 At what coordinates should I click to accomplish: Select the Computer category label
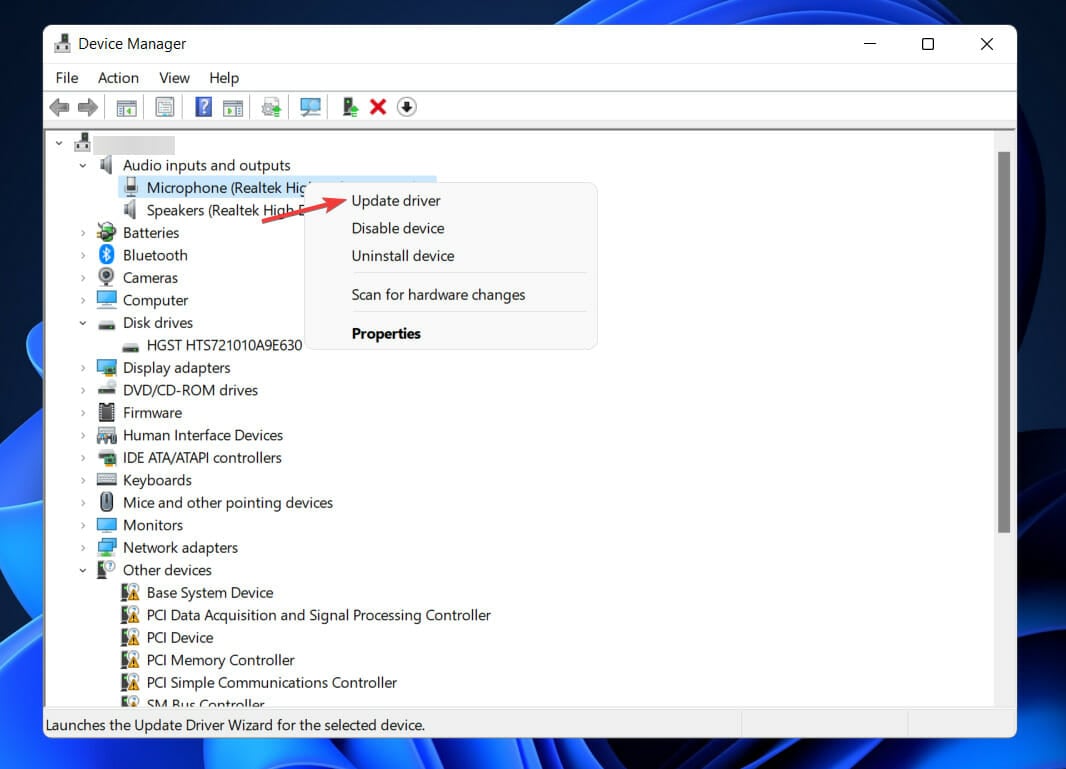click(x=155, y=301)
